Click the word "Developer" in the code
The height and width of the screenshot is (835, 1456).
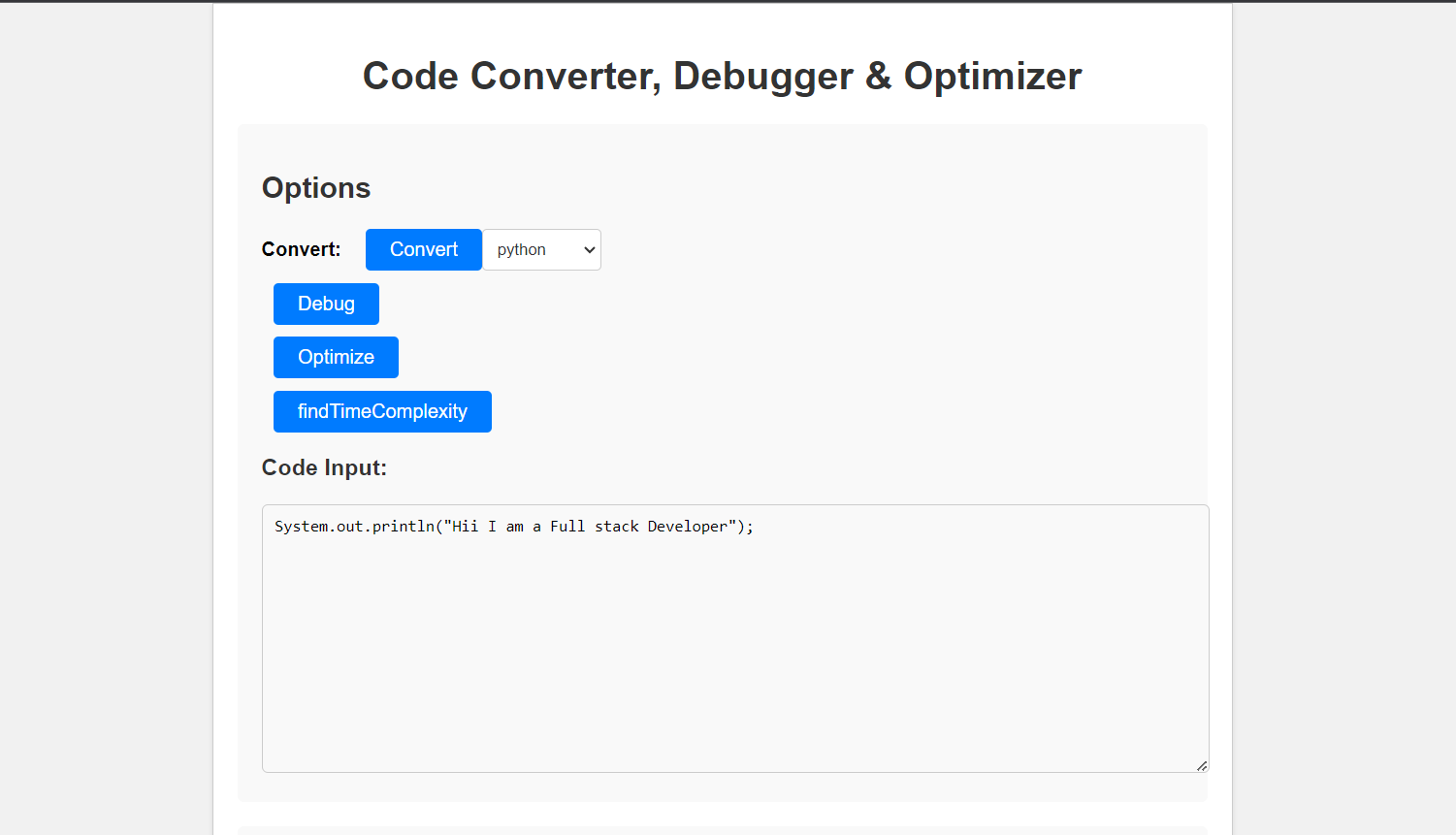(687, 527)
